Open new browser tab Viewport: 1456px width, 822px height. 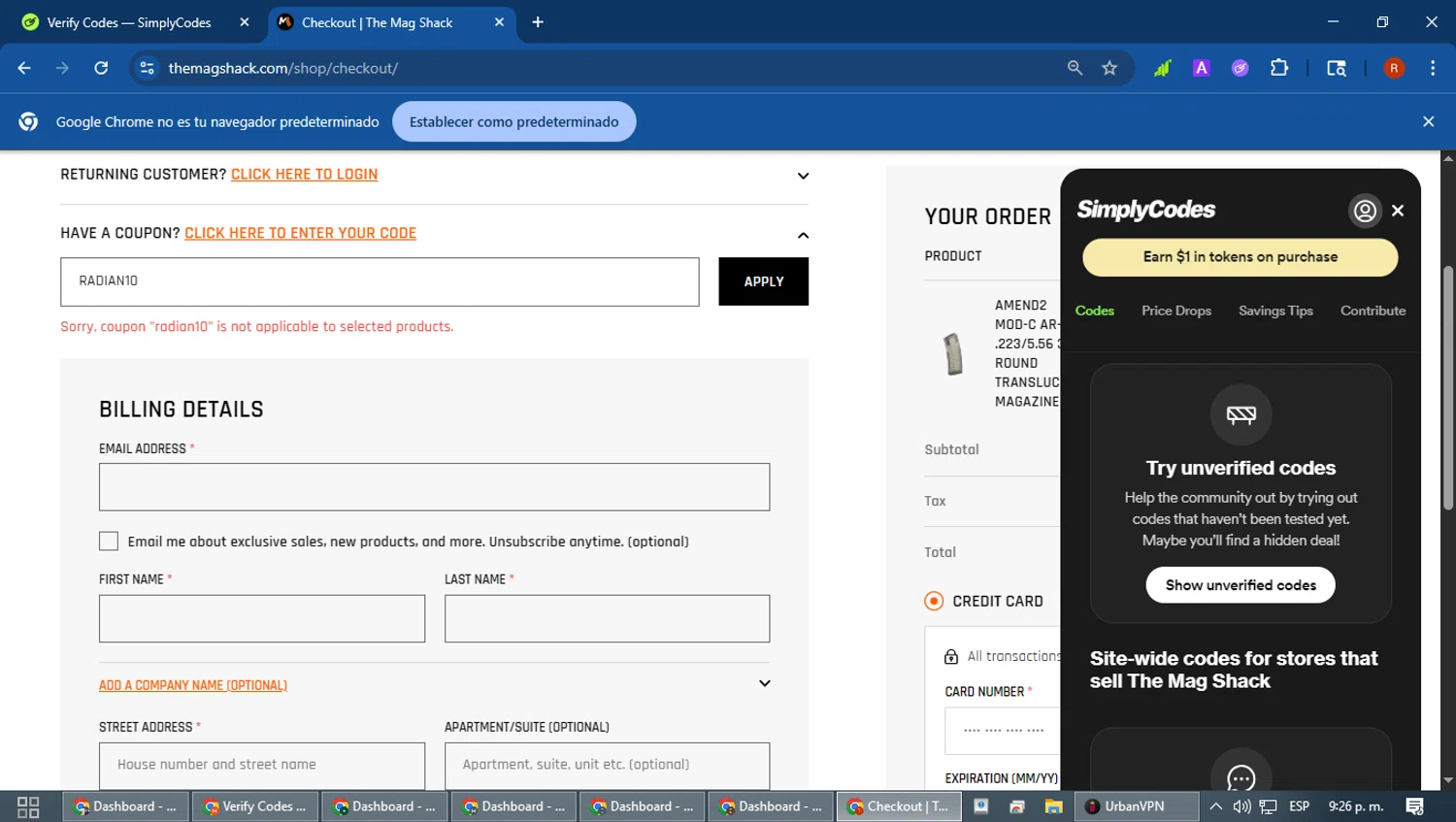point(538,22)
